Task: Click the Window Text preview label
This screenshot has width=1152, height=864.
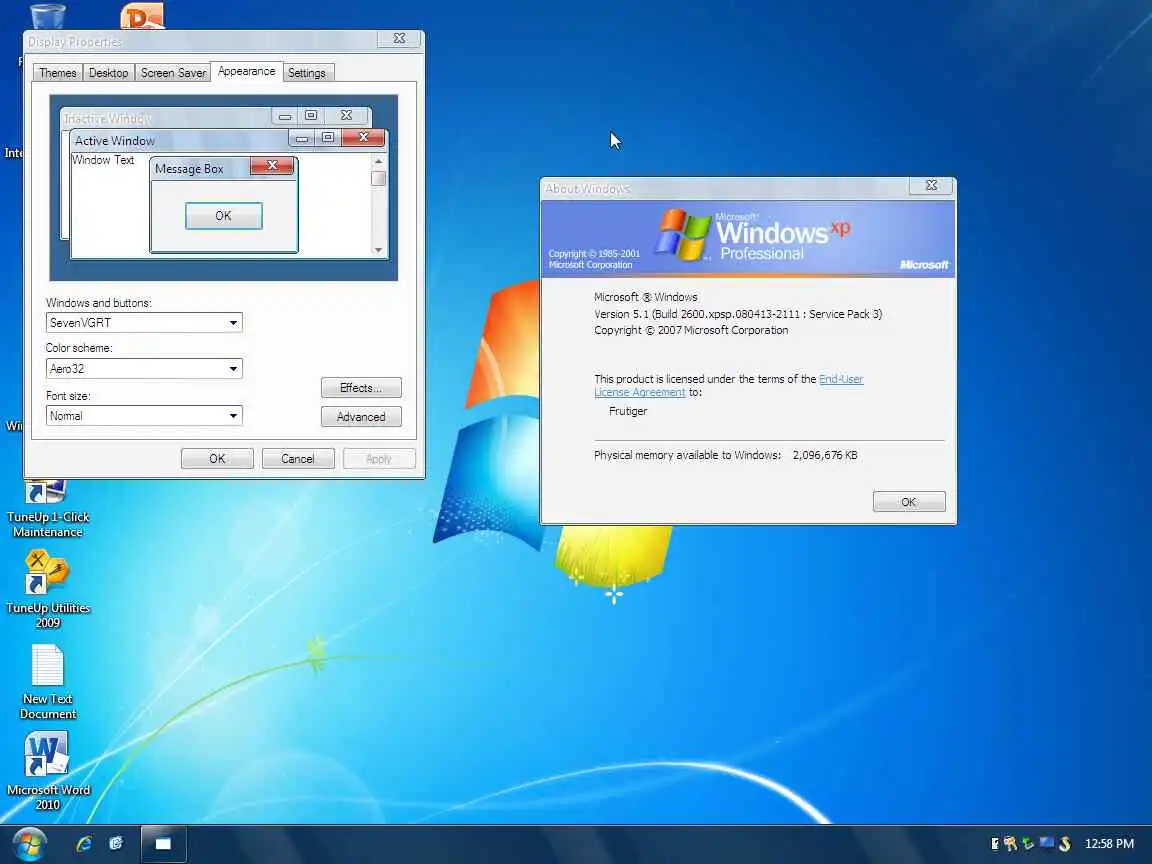Action: [x=103, y=159]
